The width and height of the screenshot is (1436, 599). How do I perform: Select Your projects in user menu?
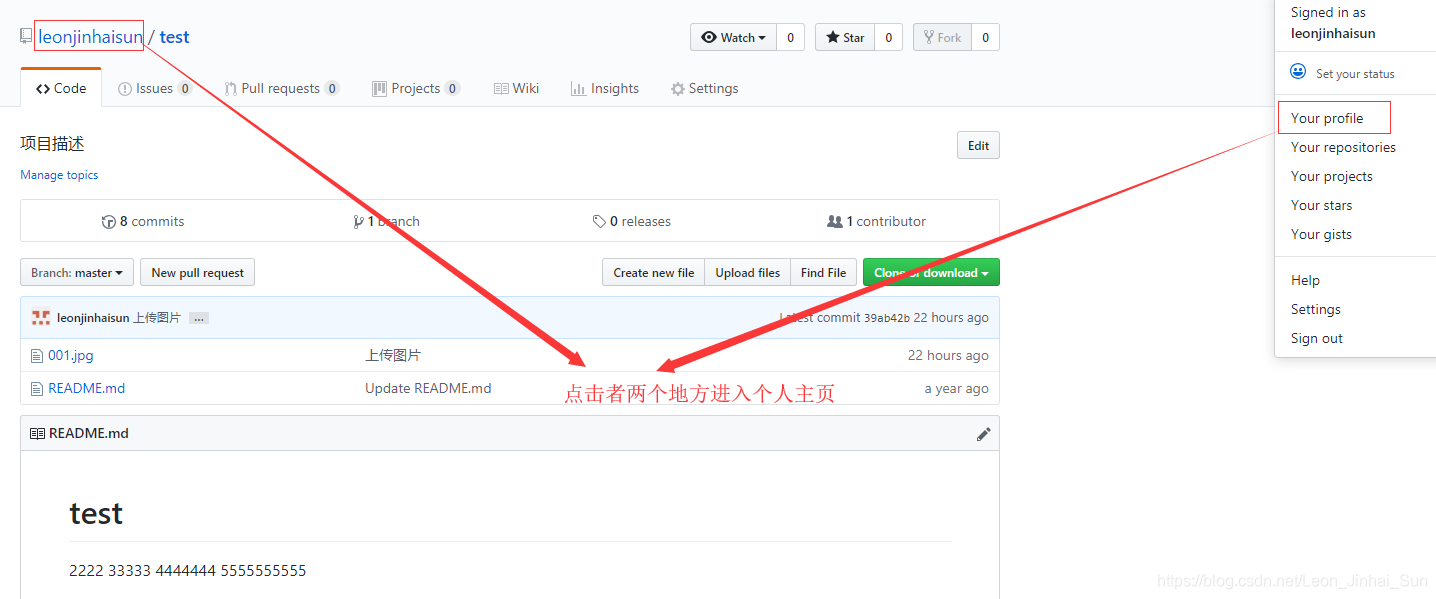coord(1332,176)
